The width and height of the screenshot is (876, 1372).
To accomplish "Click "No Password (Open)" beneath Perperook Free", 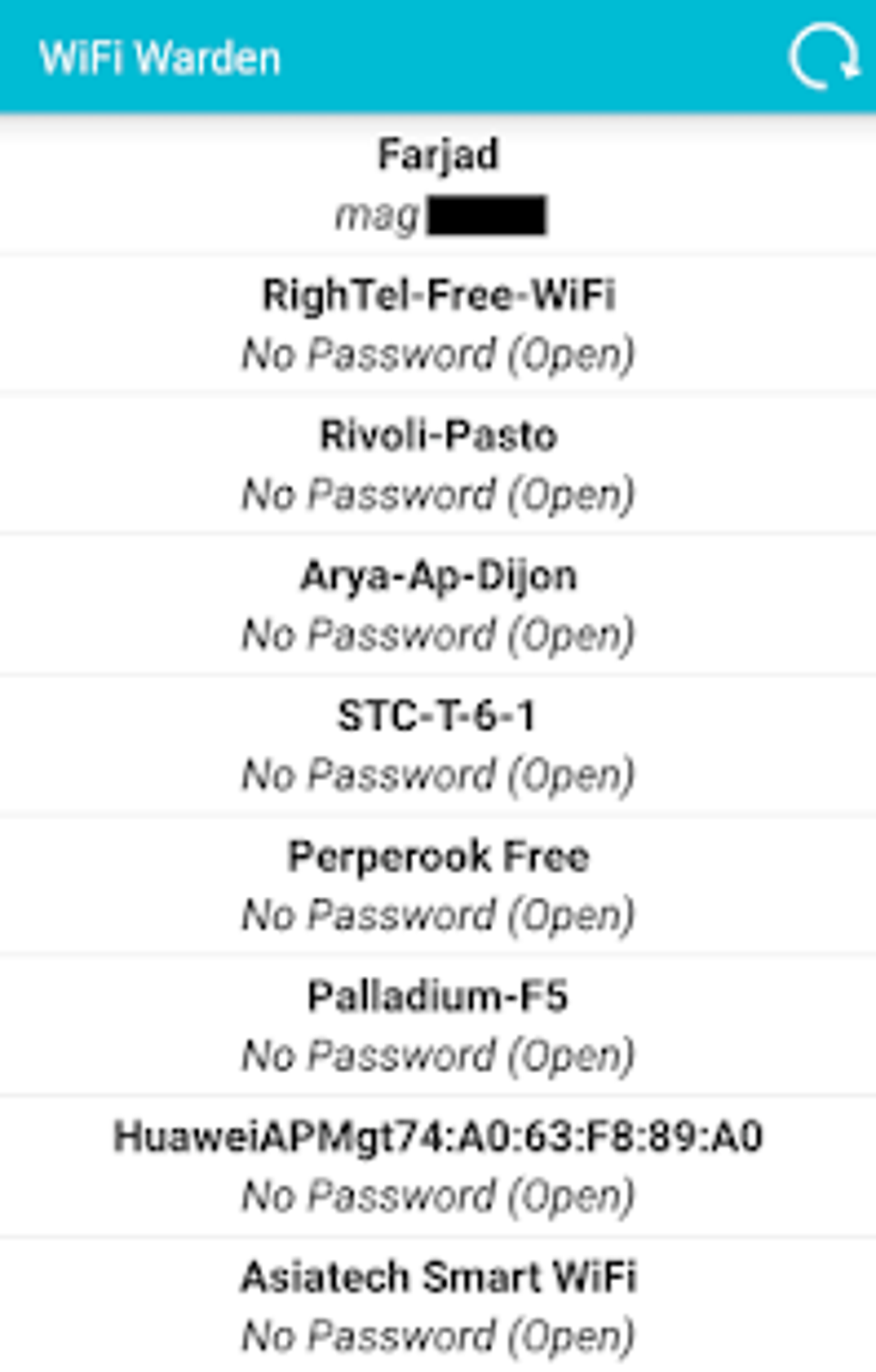I will coord(438,915).
